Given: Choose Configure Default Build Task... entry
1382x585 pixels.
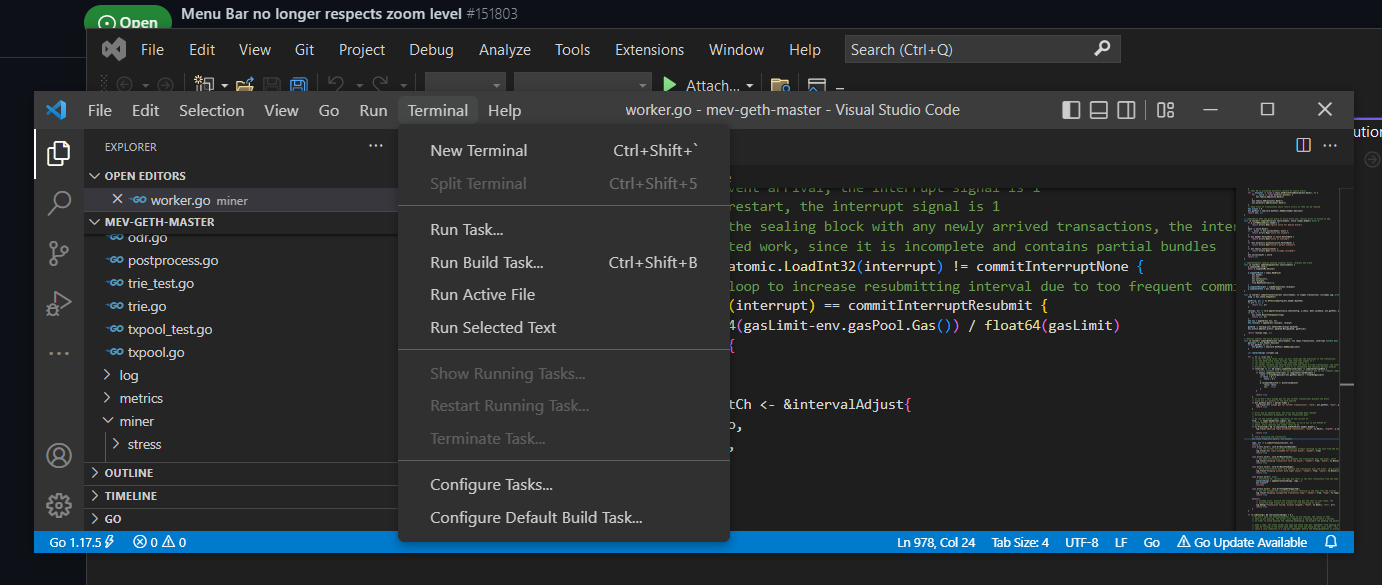Looking at the screenshot, I should 564,518.
